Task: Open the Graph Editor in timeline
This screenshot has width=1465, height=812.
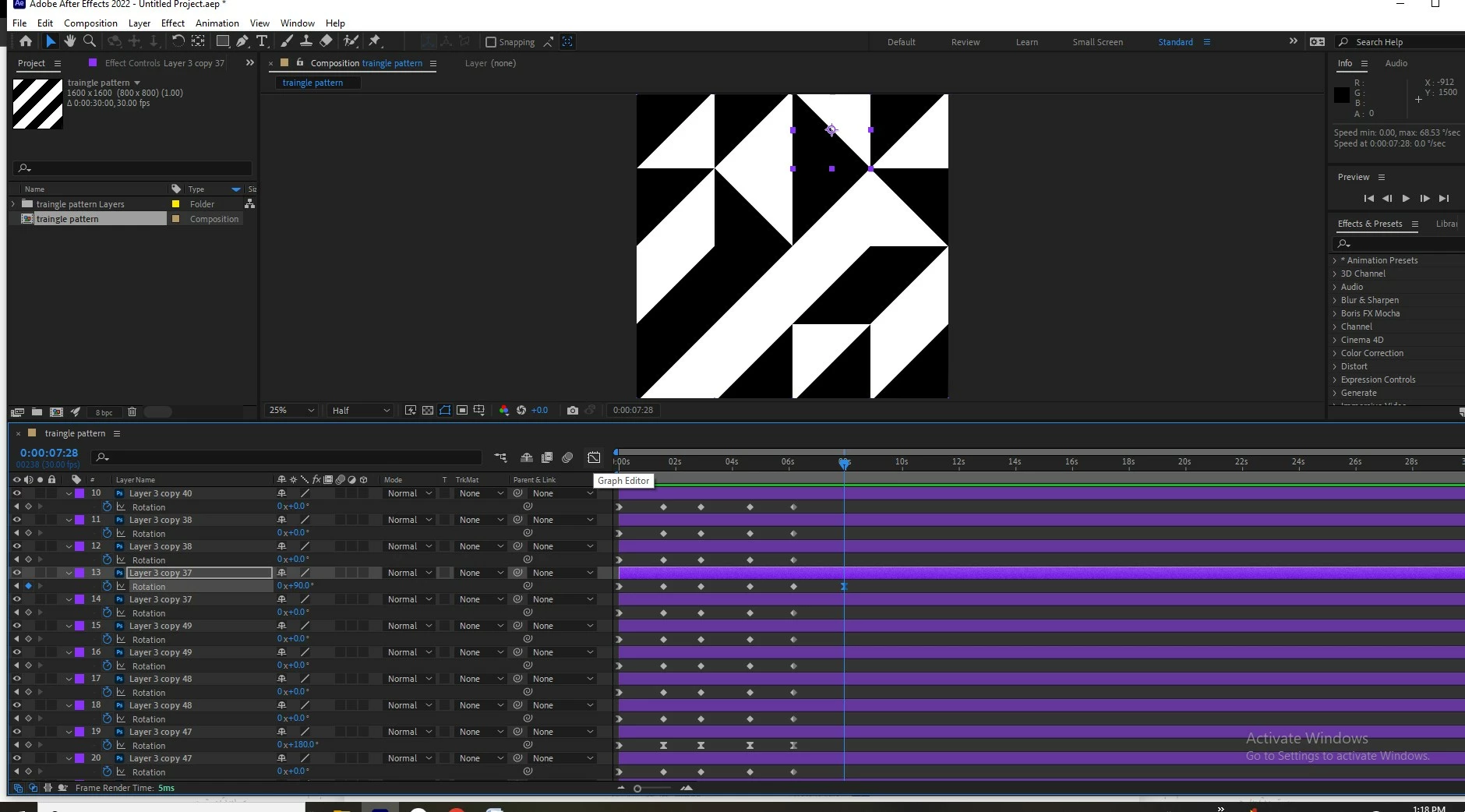Action: pyautogui.click(x=594, y=457)
